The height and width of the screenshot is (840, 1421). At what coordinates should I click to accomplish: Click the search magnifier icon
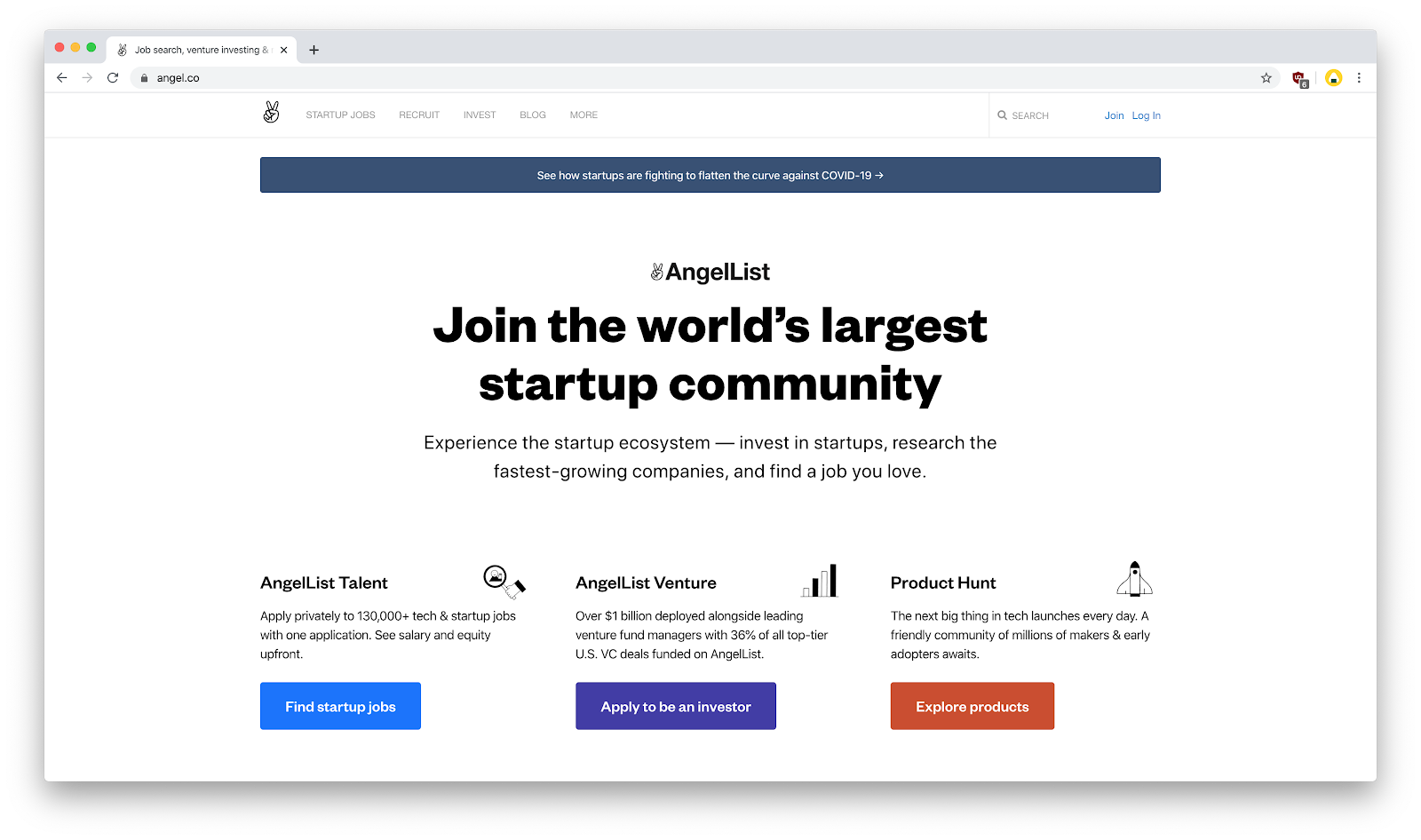[x=1002, y=115]
